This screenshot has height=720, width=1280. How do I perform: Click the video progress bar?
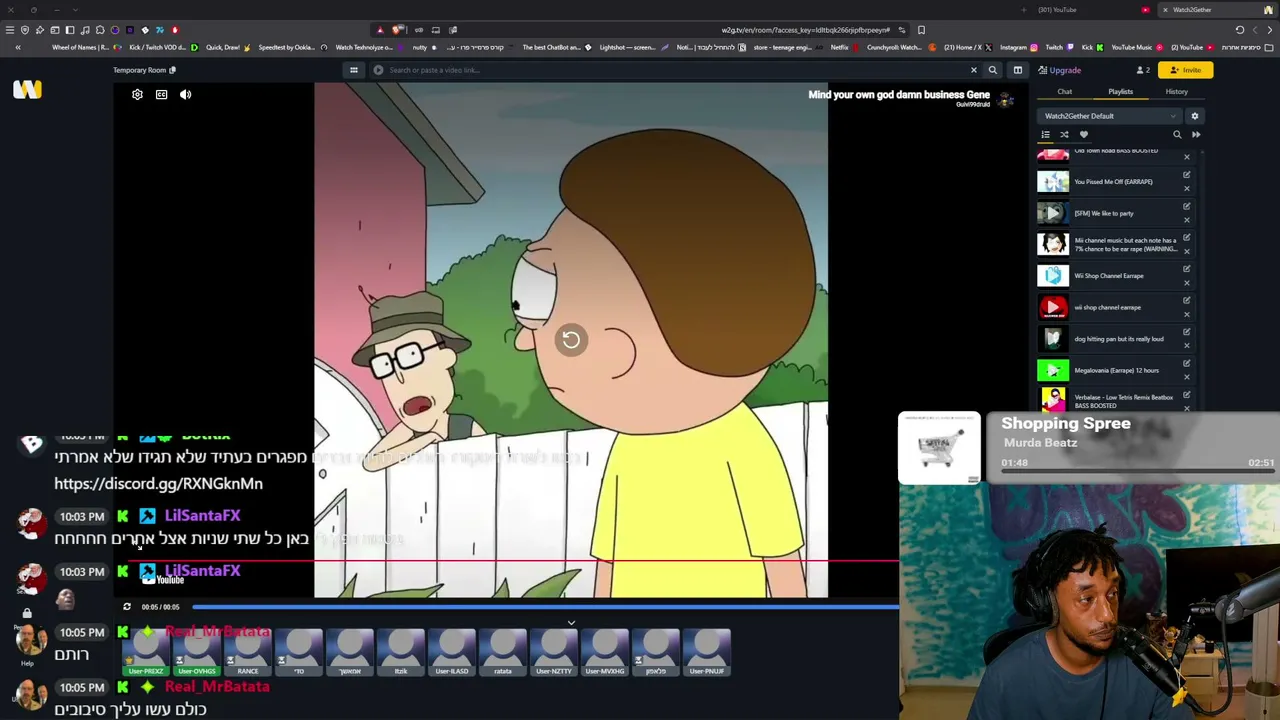(546, 607)
